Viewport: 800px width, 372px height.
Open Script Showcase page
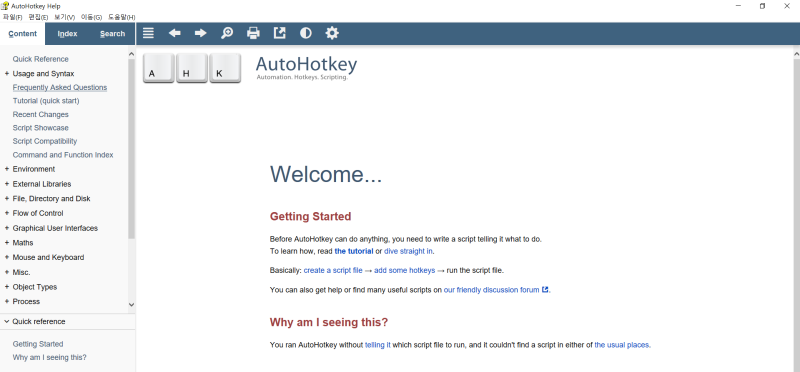(x=40, y=128)
